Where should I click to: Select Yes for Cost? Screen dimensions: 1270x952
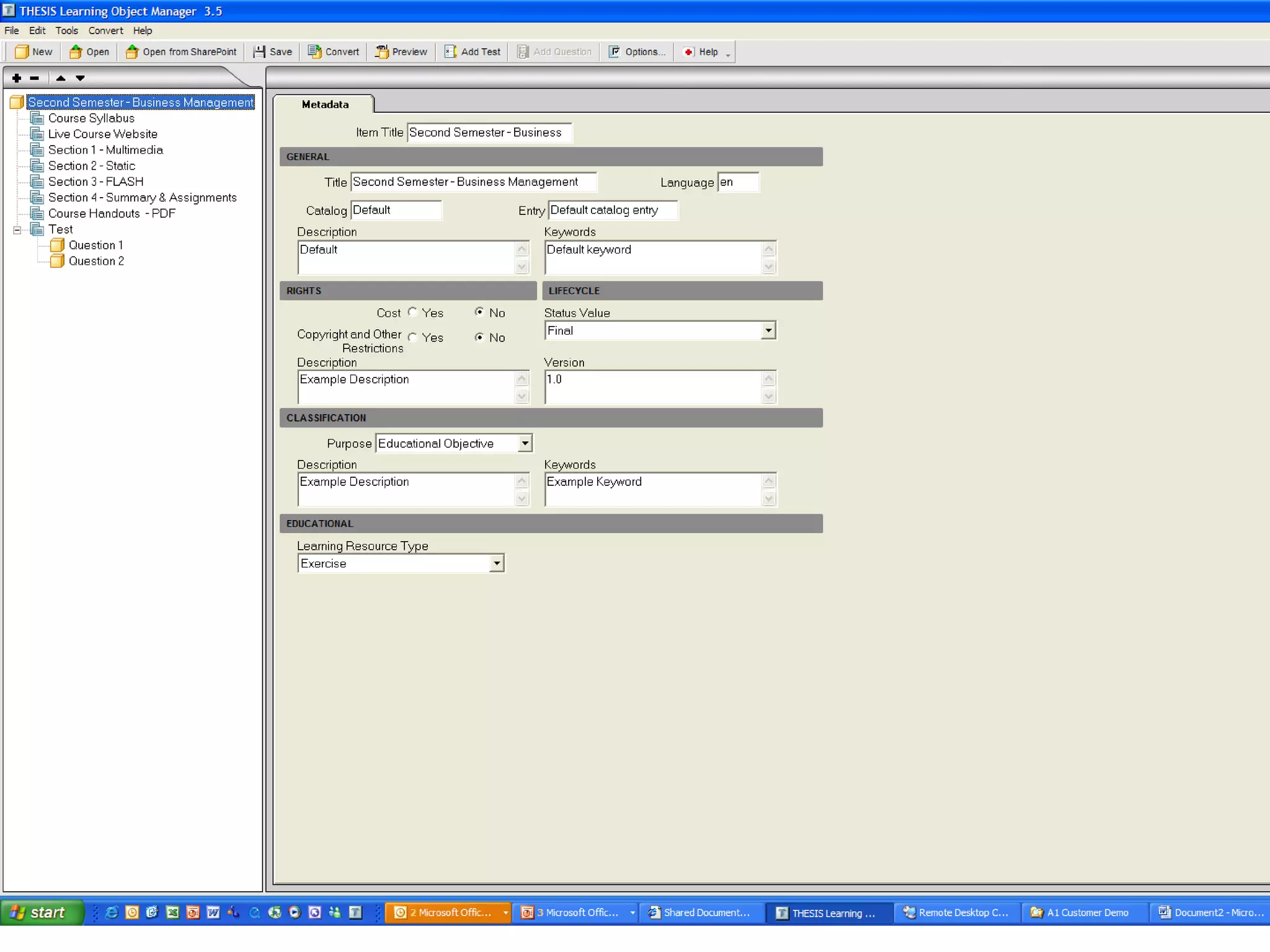pos(413,312)
